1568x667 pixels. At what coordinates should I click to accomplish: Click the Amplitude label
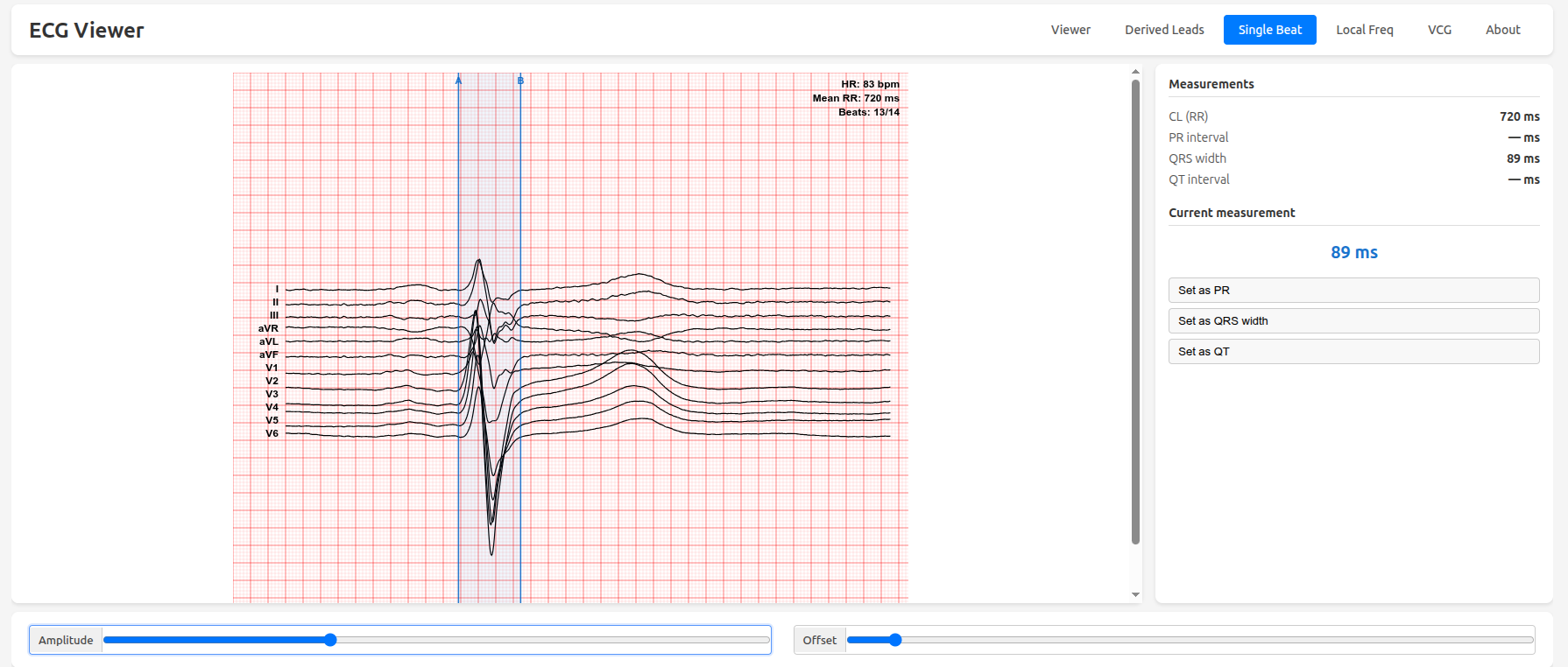click(x=66, y=640)
